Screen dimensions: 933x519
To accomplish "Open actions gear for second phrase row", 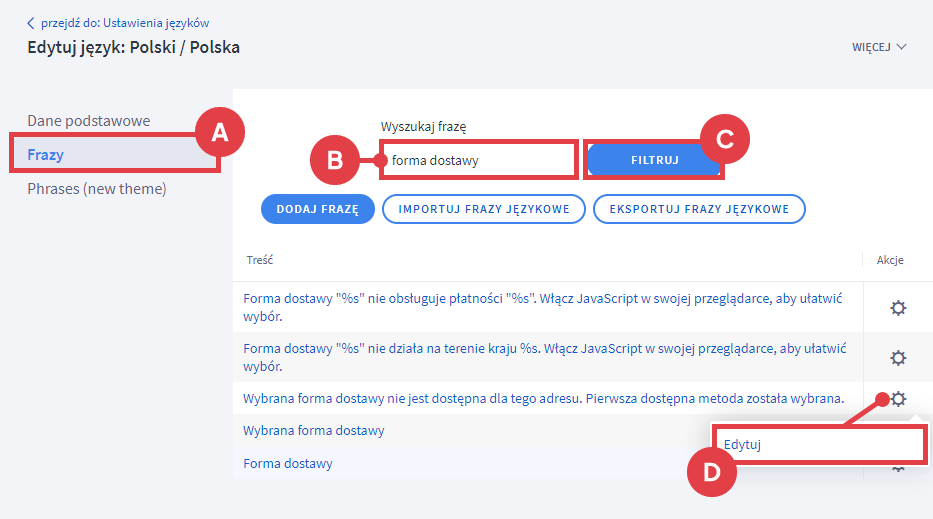I will (898, 357).
